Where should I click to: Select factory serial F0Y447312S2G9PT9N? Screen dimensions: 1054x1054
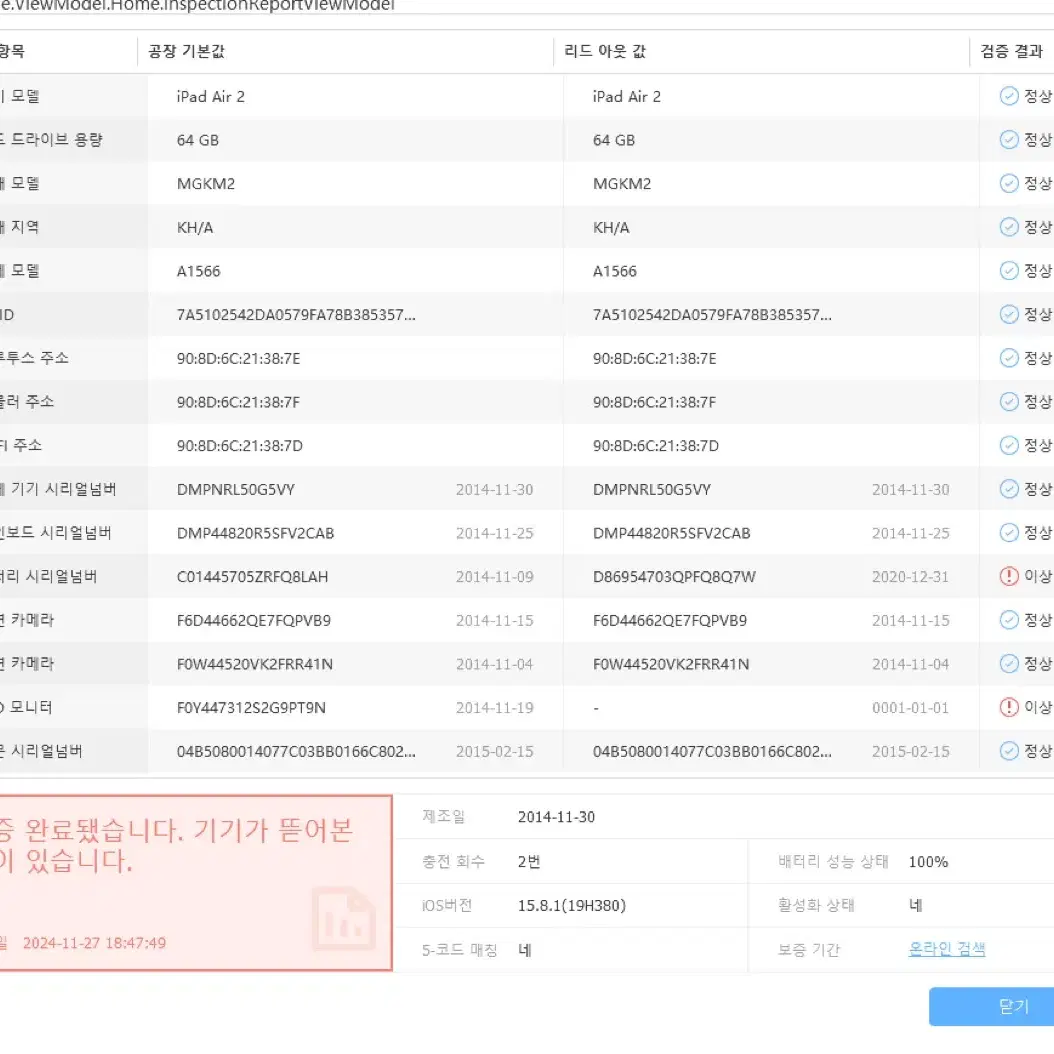pos(251,708)
